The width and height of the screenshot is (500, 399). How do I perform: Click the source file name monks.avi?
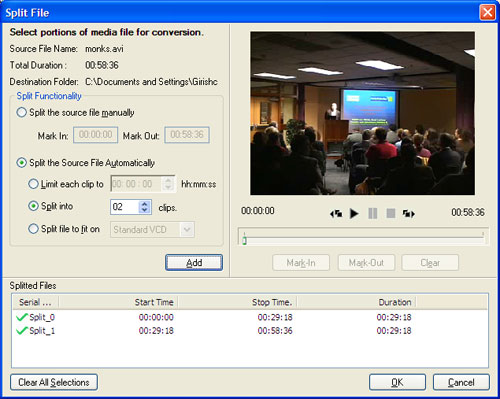[104, 49]
